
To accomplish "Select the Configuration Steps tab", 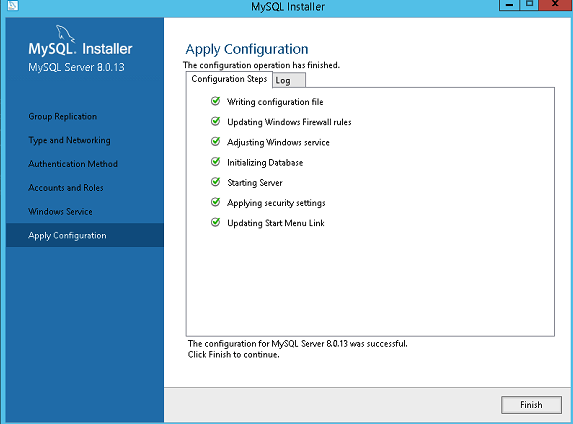I will pos(229,79).
